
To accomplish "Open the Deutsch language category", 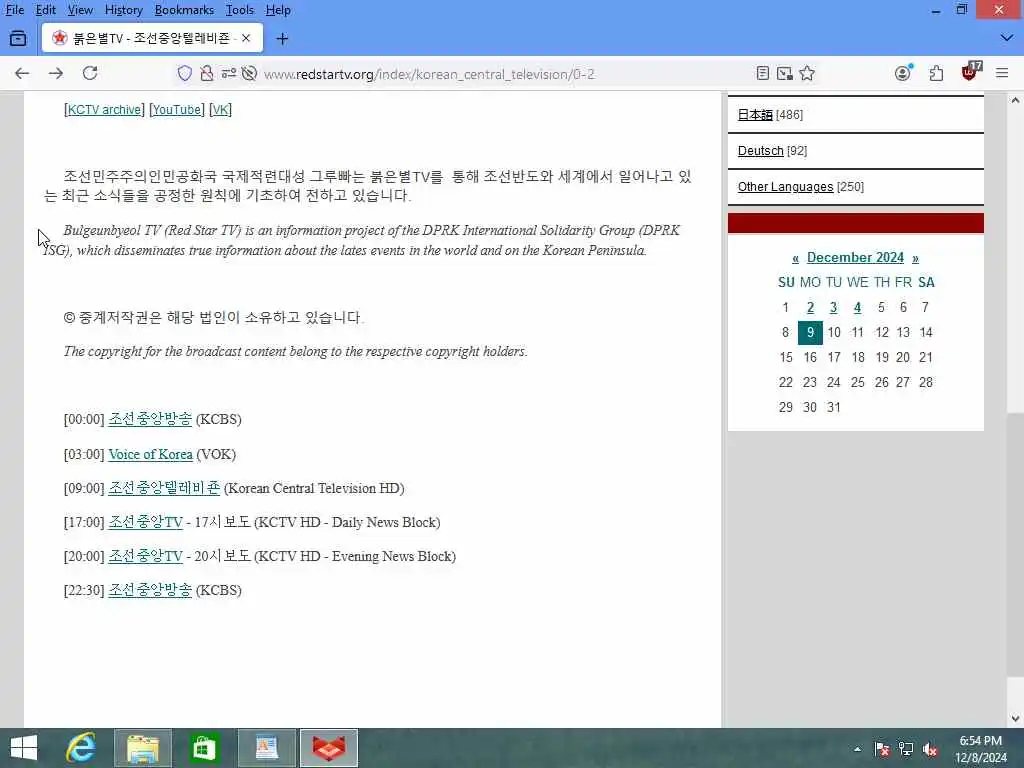I will coord(761,151).
